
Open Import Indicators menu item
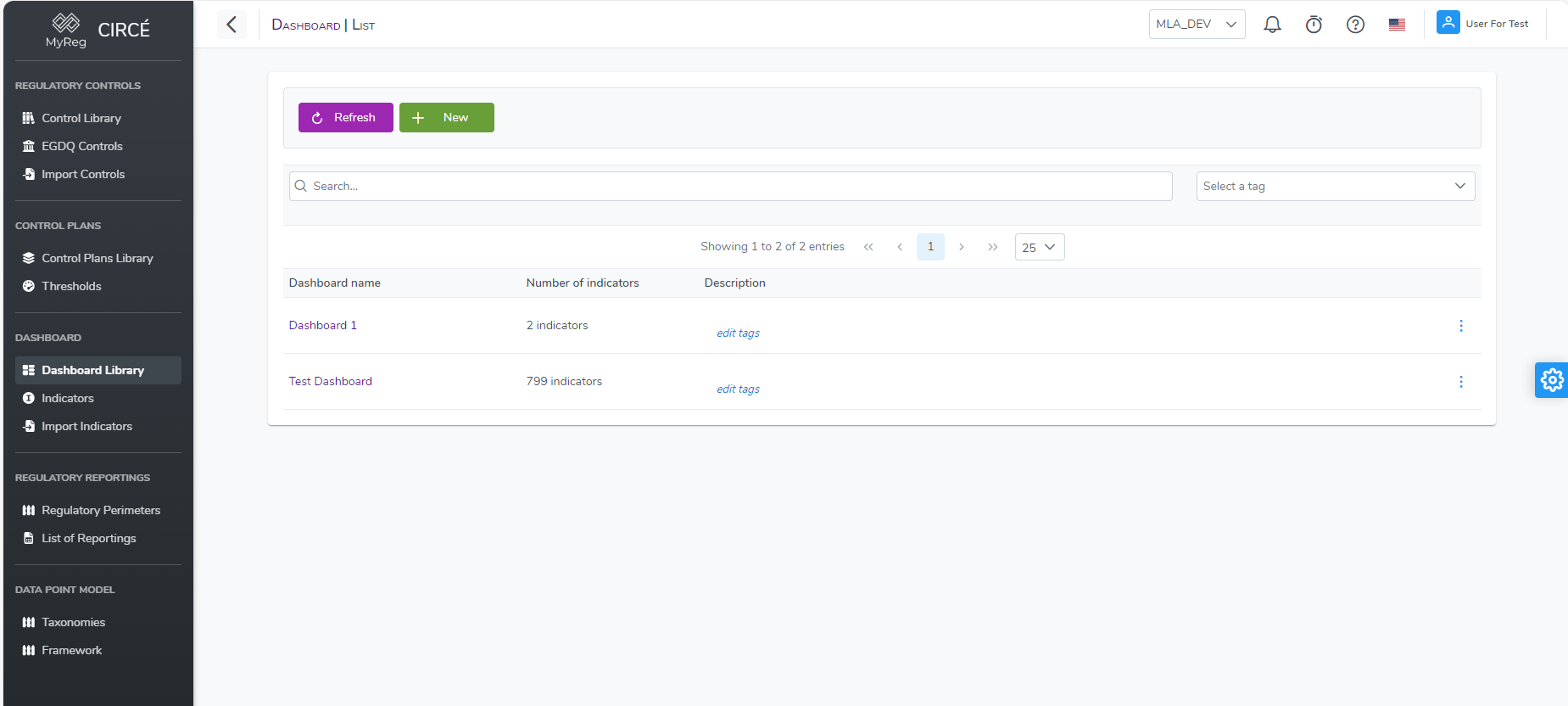pos(98,426)
